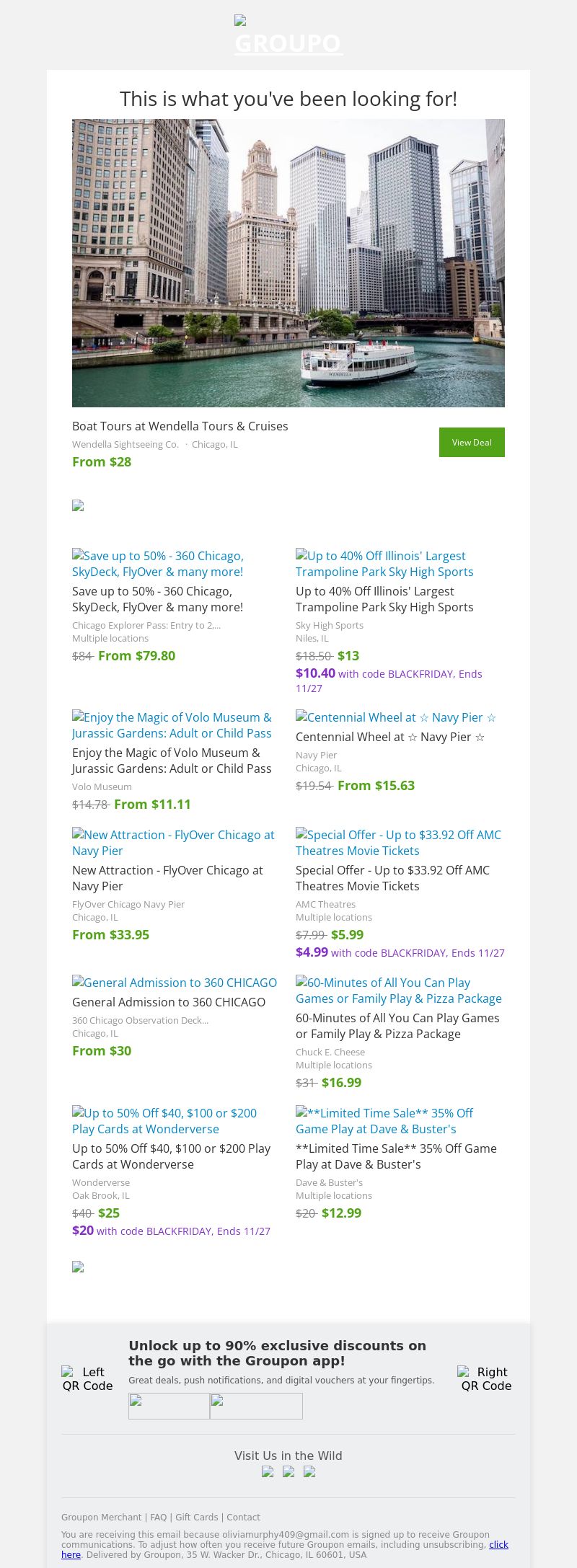Click the second app store badge
The image size is (577, 1568).
click(x=256, y=1406)
